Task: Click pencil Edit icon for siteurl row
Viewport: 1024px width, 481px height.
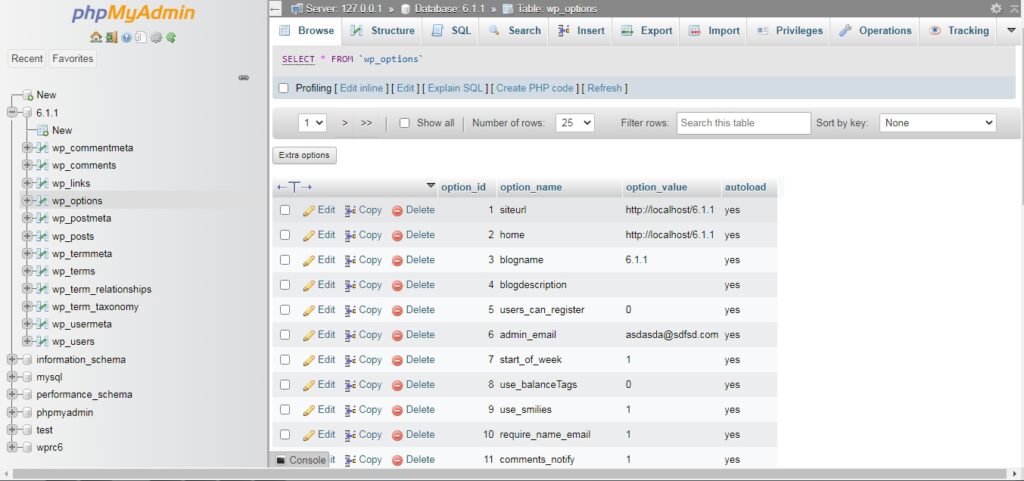Action: pos(309,211)
